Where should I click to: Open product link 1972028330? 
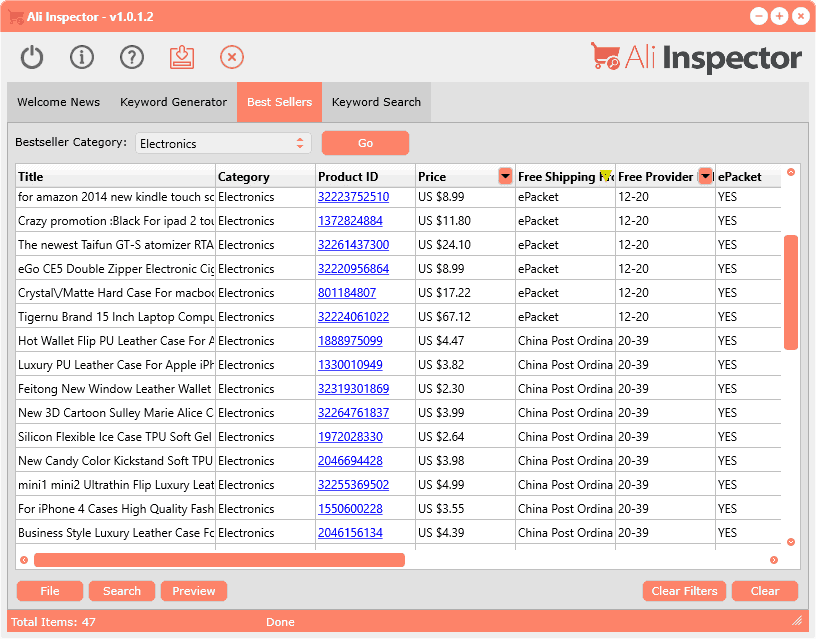click(x=350, y=436)
